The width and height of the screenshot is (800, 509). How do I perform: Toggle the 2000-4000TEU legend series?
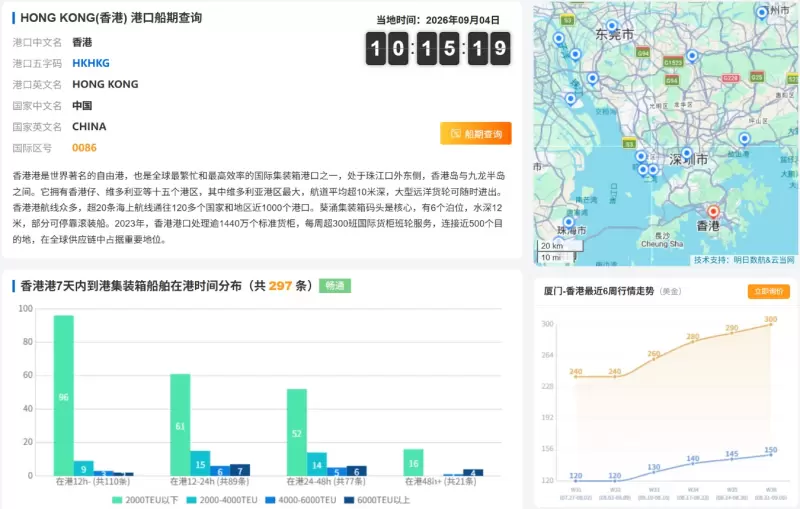(222, 500)
